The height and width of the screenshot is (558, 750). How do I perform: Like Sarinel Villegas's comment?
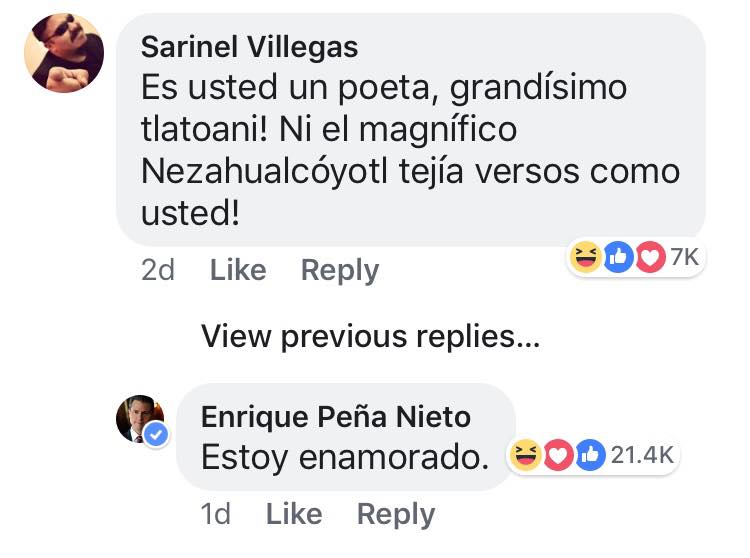point(238,270)
